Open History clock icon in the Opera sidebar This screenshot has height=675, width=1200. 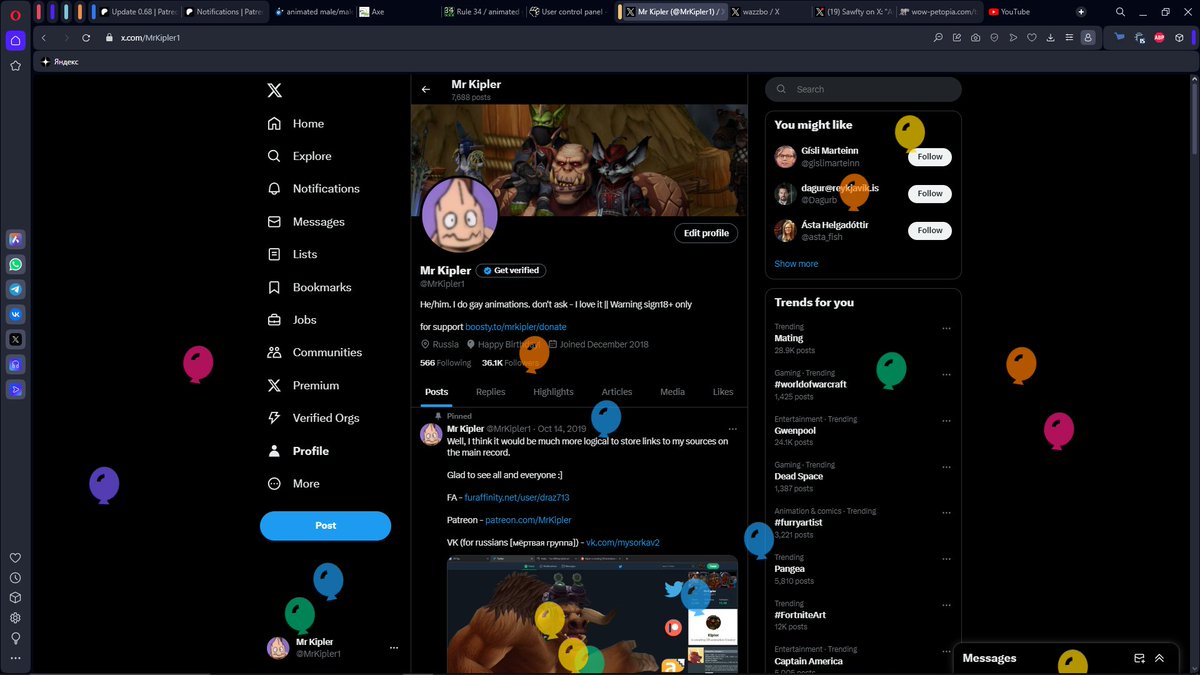(15, 578)
